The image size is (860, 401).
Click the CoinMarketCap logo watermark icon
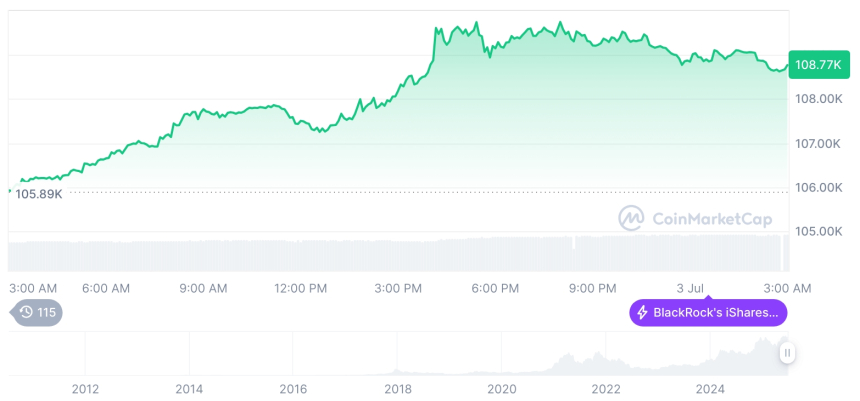(x=631, y=217)
